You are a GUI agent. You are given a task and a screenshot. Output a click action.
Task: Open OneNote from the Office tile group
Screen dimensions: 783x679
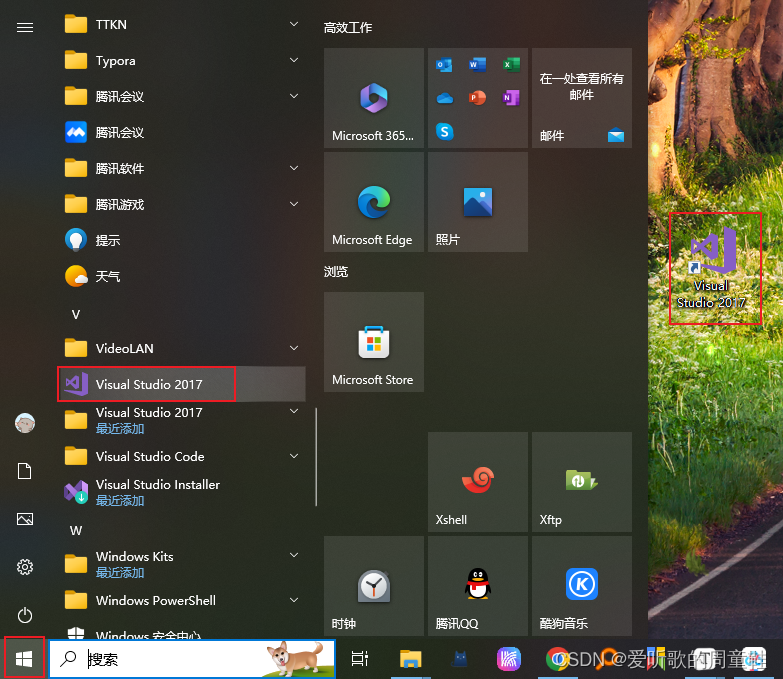point(511,97)
